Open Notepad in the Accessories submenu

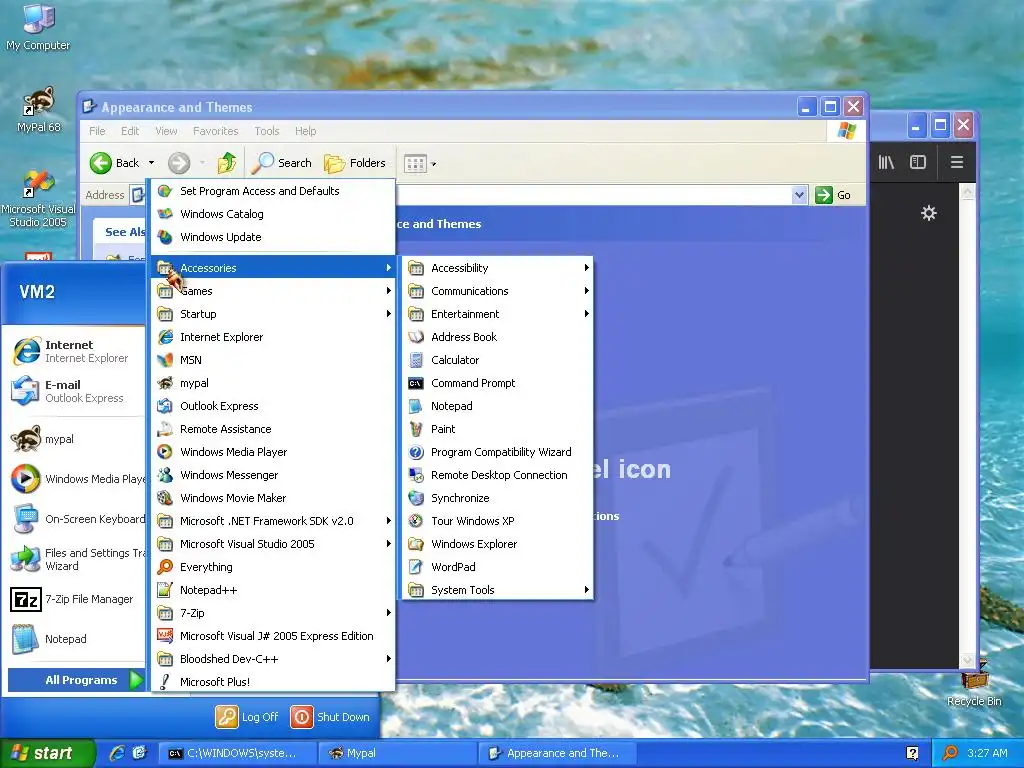[x=497, y=406]
